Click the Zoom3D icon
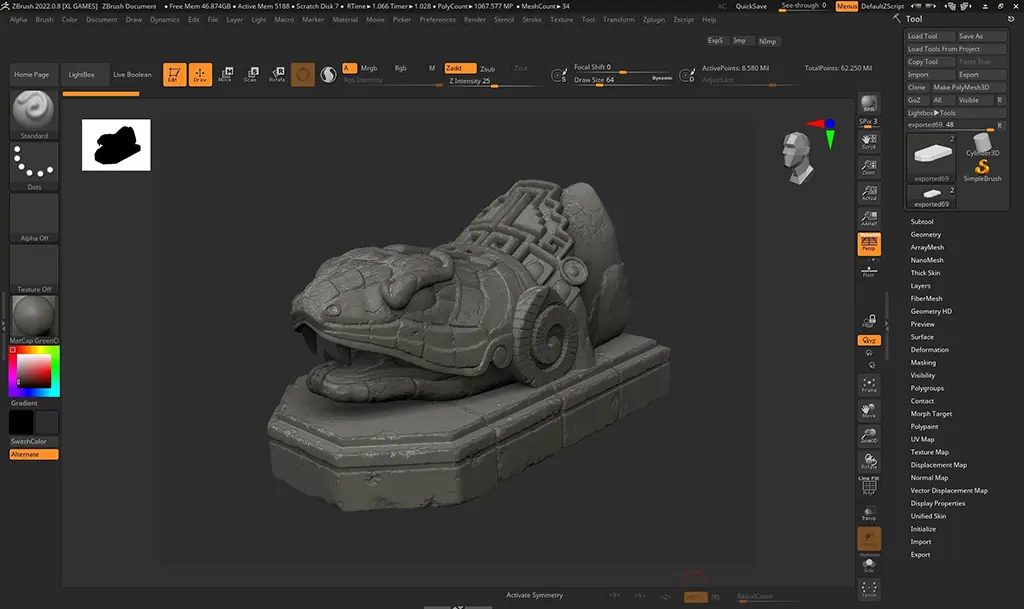Screen dimensions: 1024x609 [x=869, y=436]
